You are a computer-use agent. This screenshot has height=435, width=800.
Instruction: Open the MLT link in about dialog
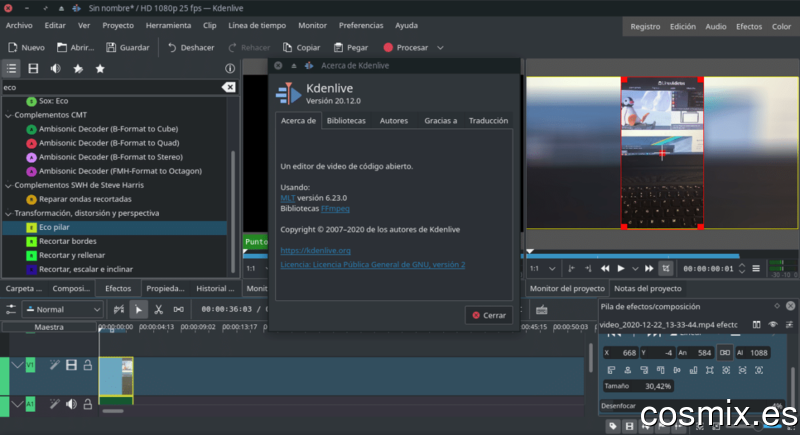288,198
